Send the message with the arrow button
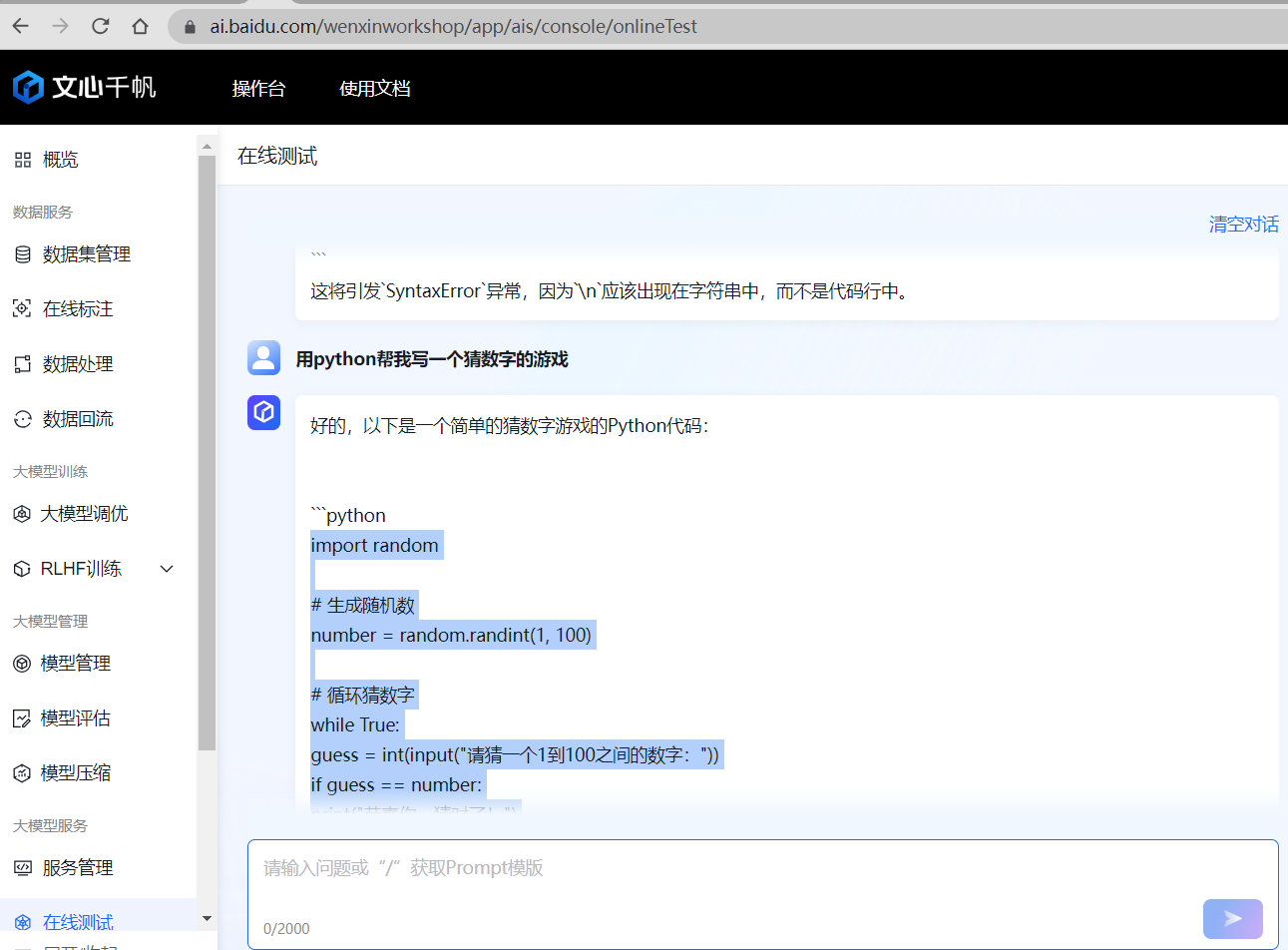 (1233, 919)
